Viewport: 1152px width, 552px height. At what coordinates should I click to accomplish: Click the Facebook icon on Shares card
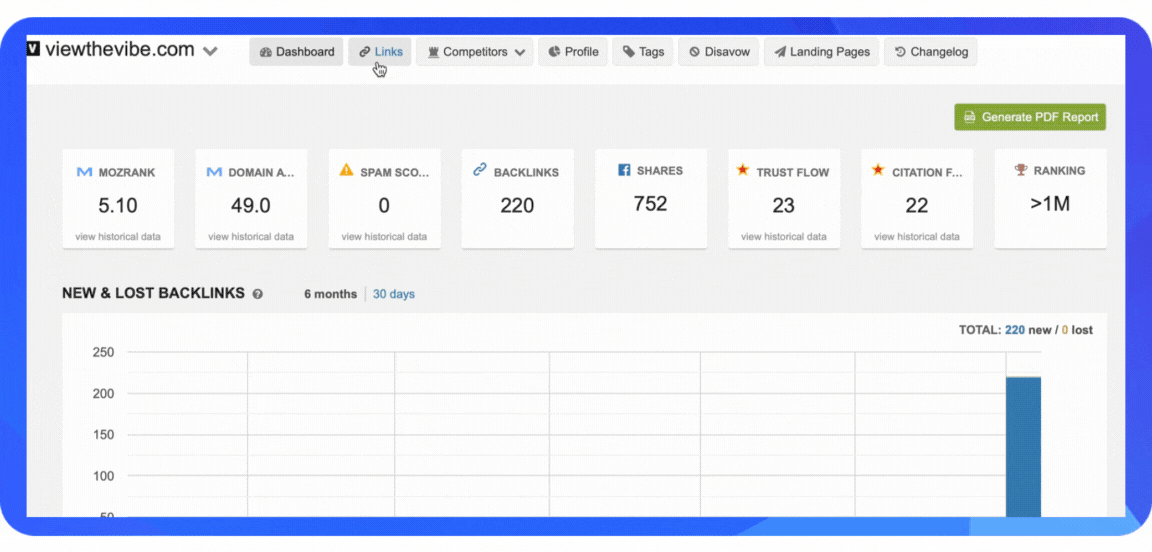pos(624,170)
